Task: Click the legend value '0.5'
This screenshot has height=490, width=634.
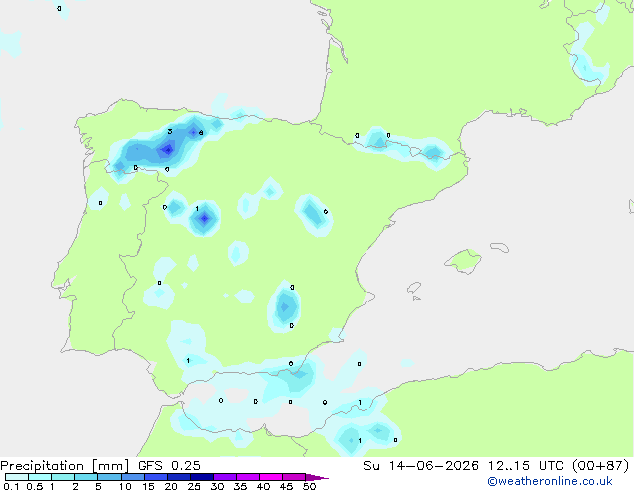Action: 34,486
